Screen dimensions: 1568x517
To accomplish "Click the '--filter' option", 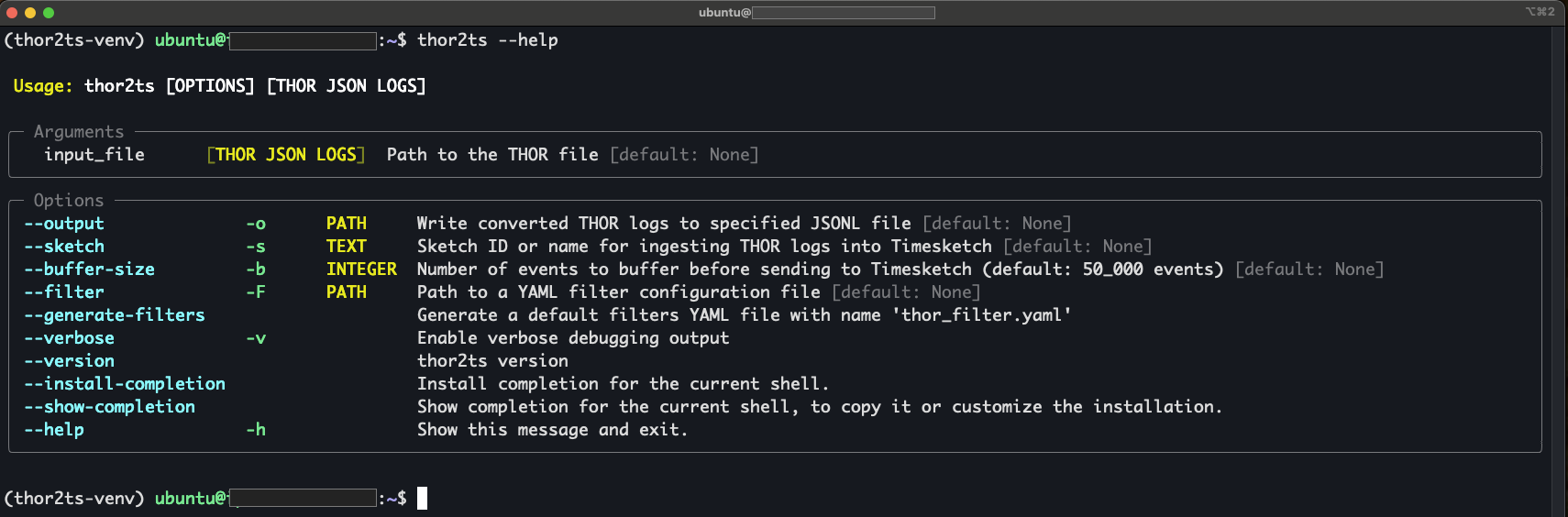I will (64, 292).
